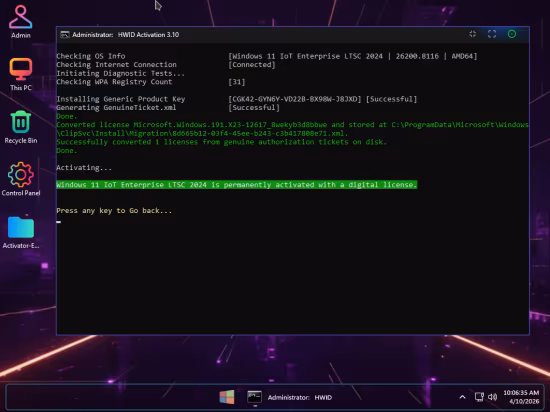
Task: Click the "[31]" registry count value
Action: [x=237, y=82]
